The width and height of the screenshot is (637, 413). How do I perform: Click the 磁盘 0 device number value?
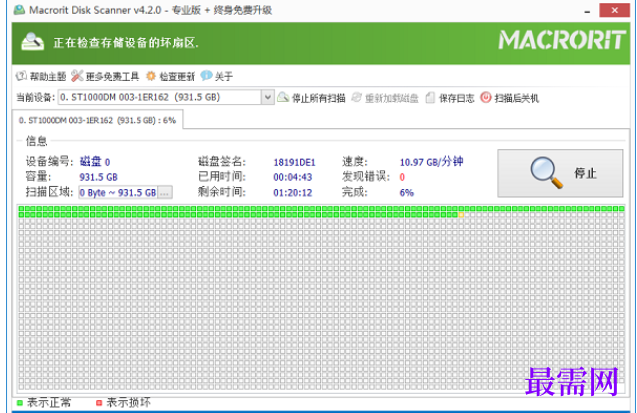[95, 162]
